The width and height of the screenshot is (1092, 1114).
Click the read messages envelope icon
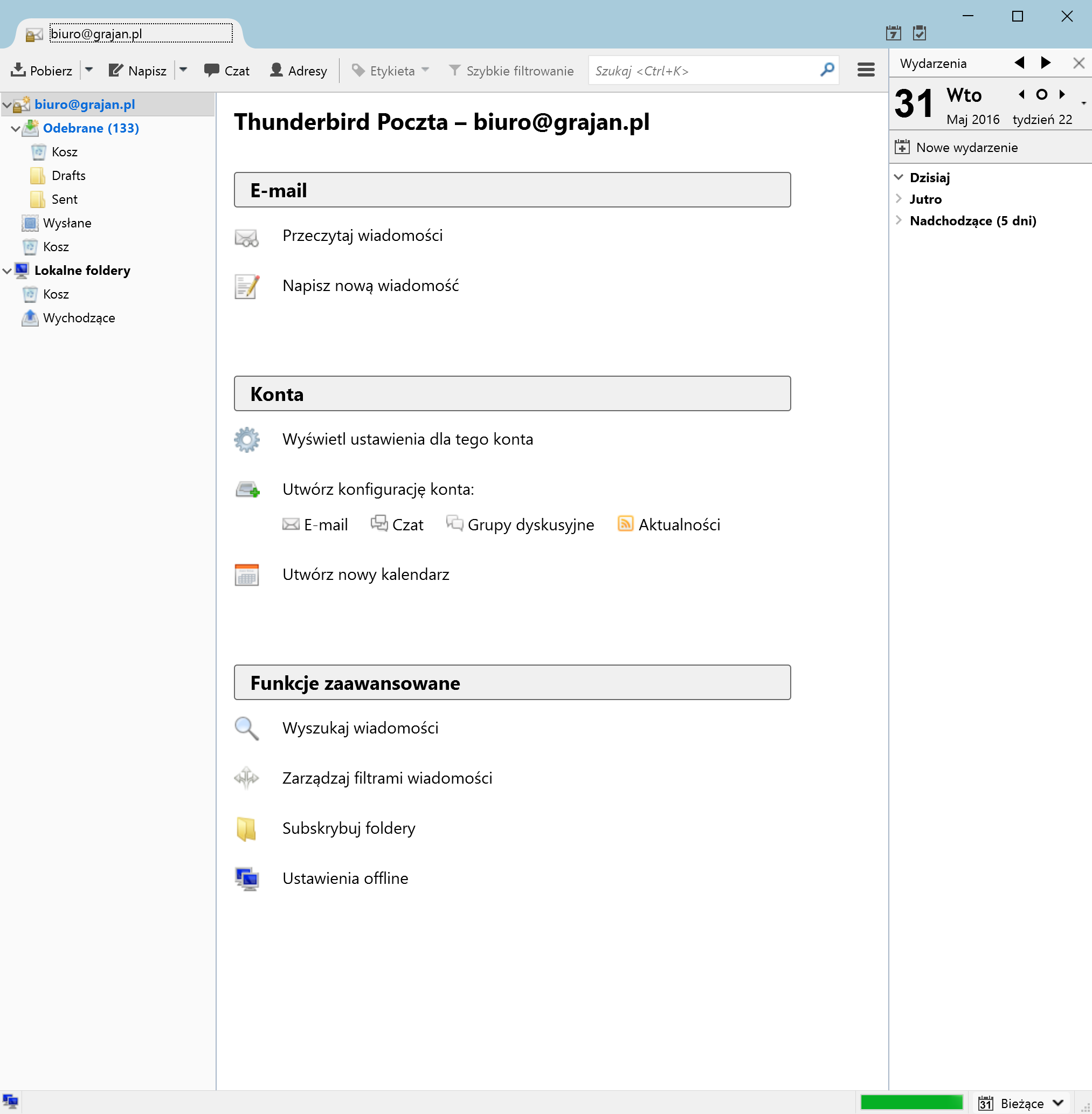247,237
